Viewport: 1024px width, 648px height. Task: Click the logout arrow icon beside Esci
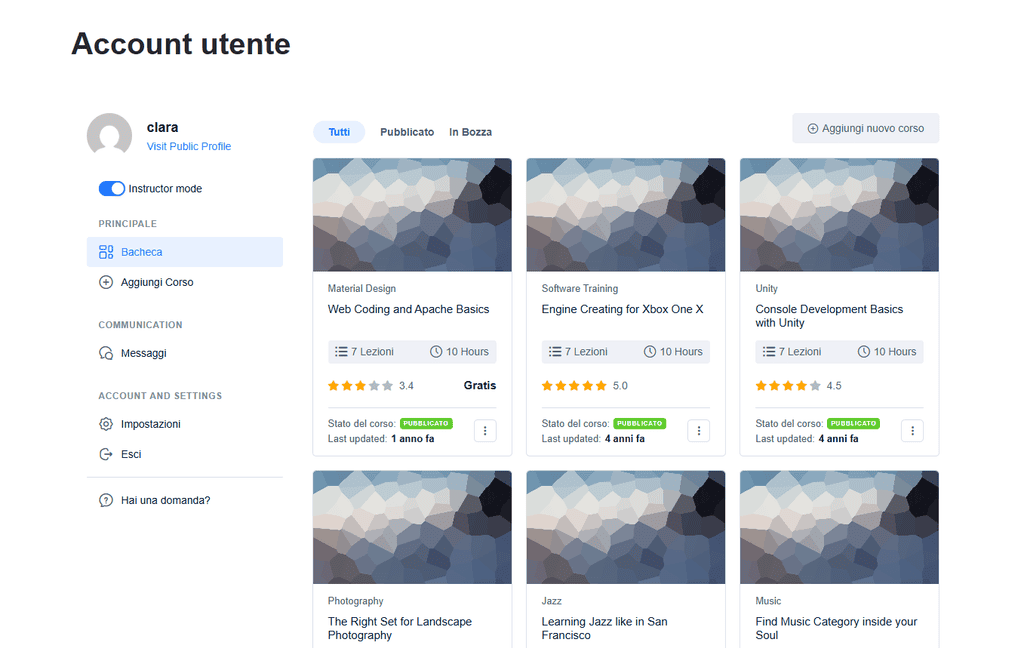pos(106,454)
